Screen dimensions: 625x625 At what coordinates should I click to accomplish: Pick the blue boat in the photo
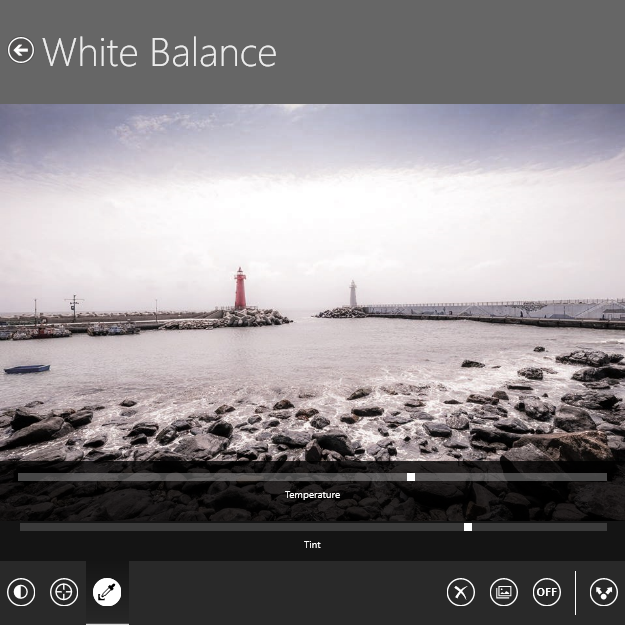[27, 369]
